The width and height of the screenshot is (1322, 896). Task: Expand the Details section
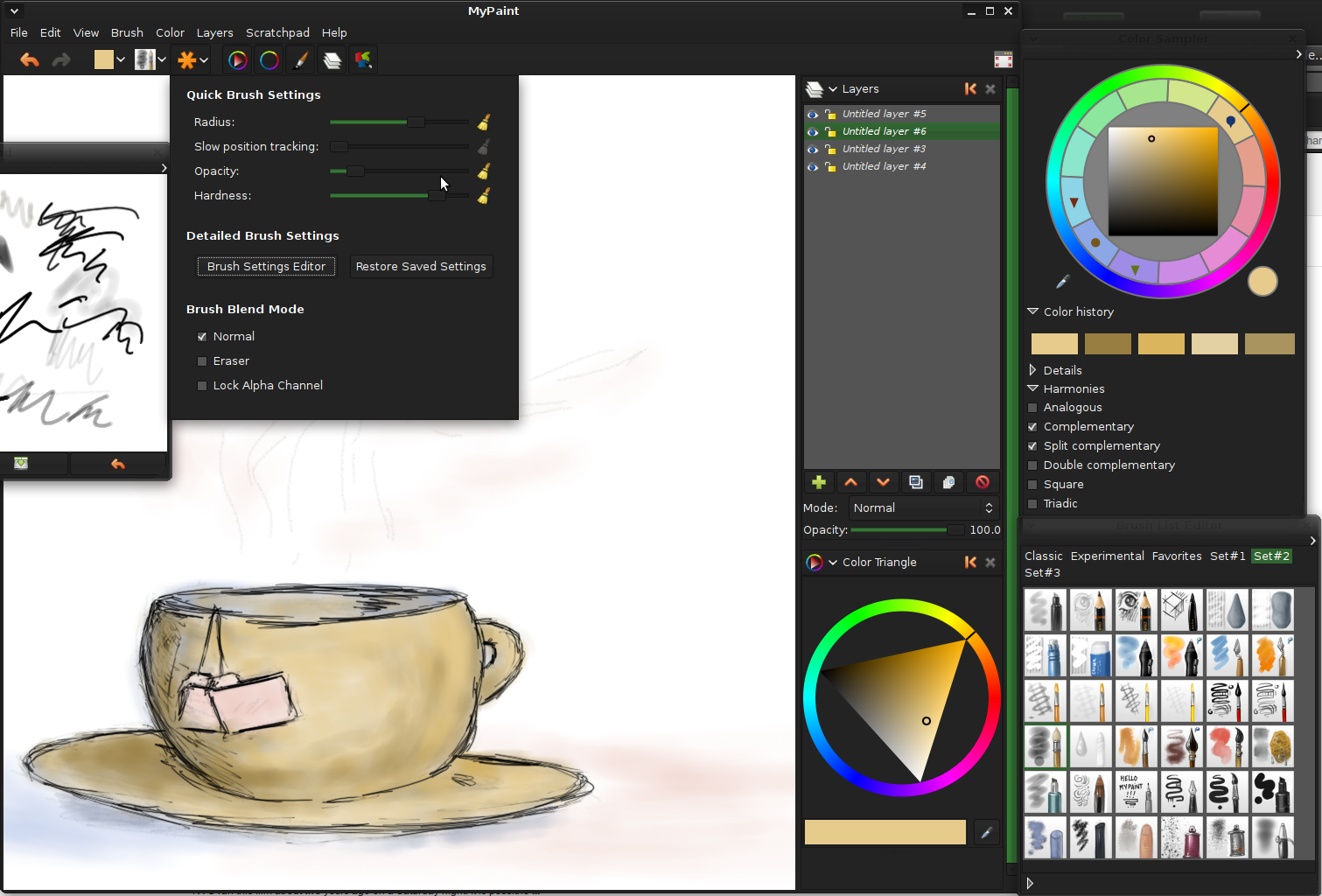pyautogui.click(x=1032, y=370)
